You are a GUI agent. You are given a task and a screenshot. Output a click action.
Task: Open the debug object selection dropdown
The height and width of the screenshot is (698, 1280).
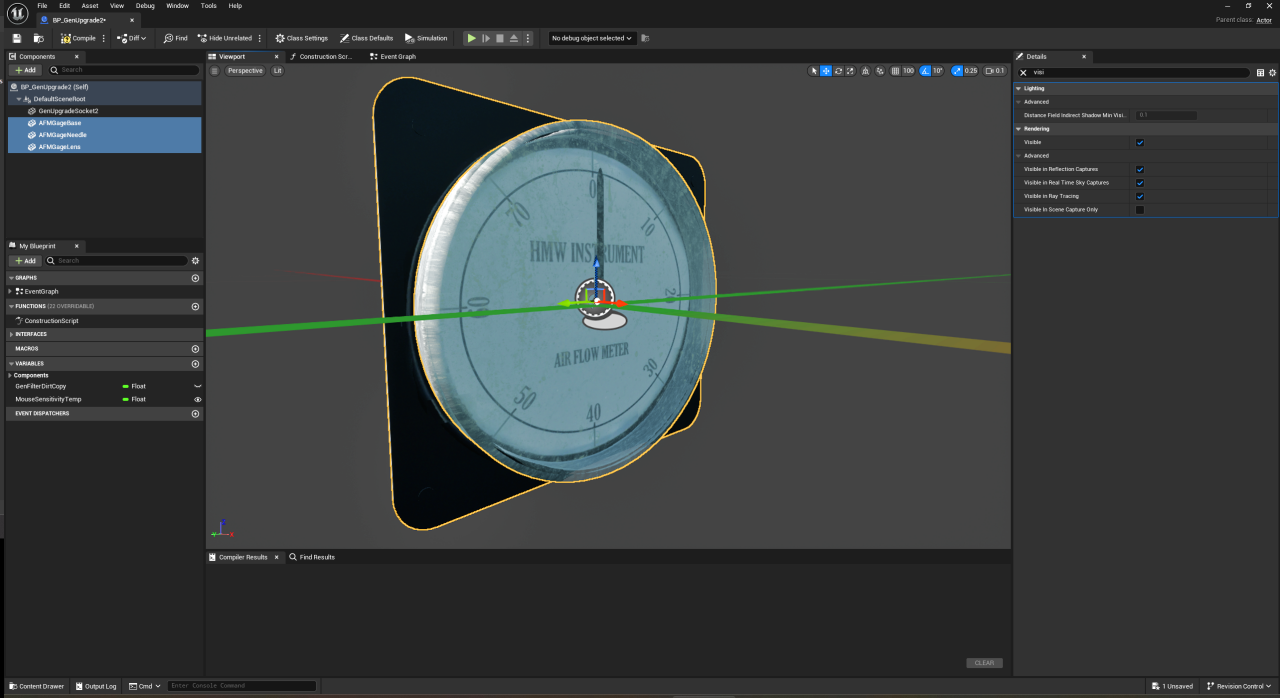pyautogui.click(x=592, y=38)
